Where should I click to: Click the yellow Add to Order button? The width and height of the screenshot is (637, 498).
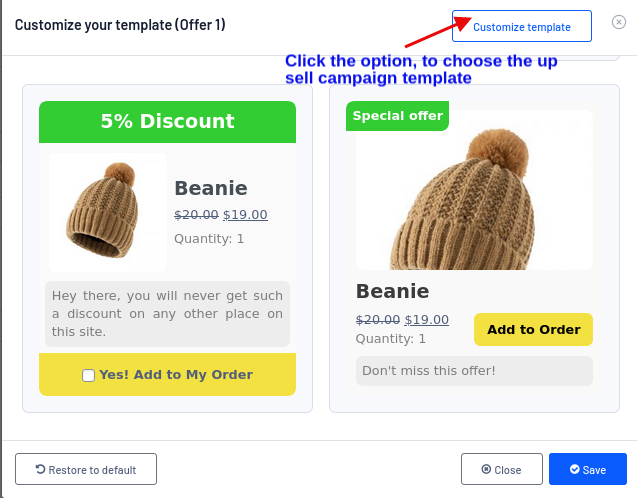533,330
